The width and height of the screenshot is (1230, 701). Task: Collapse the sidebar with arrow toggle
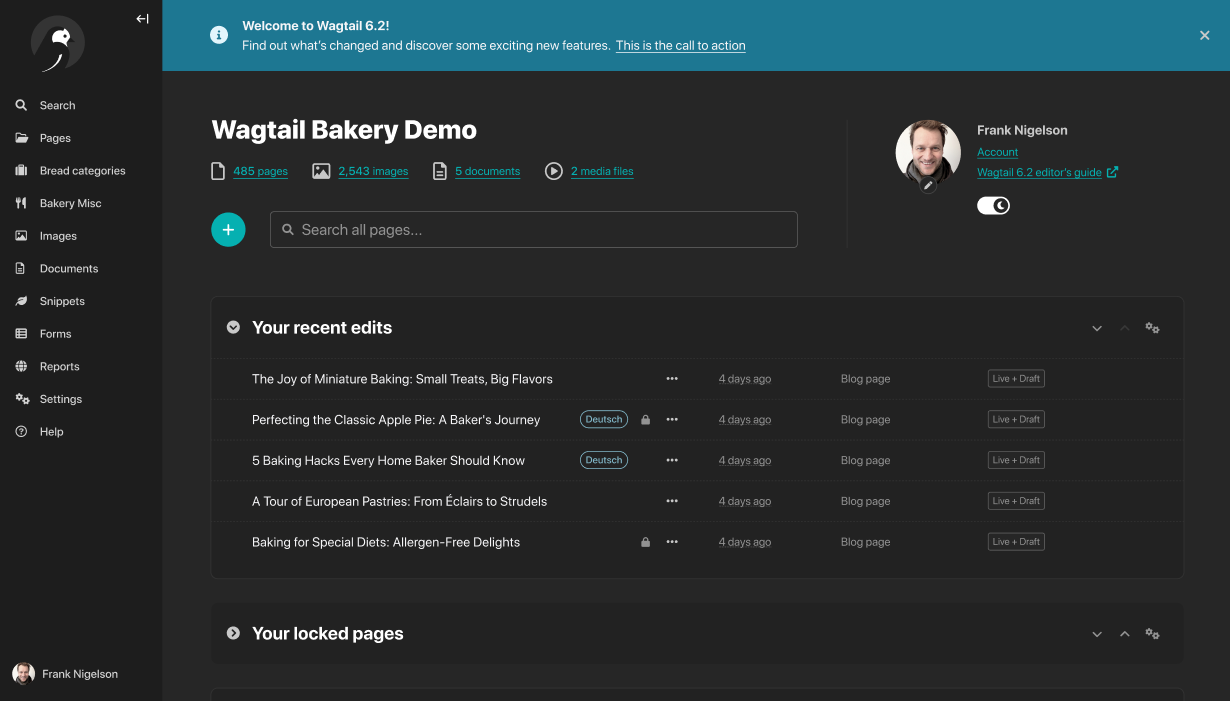[142, 18]
